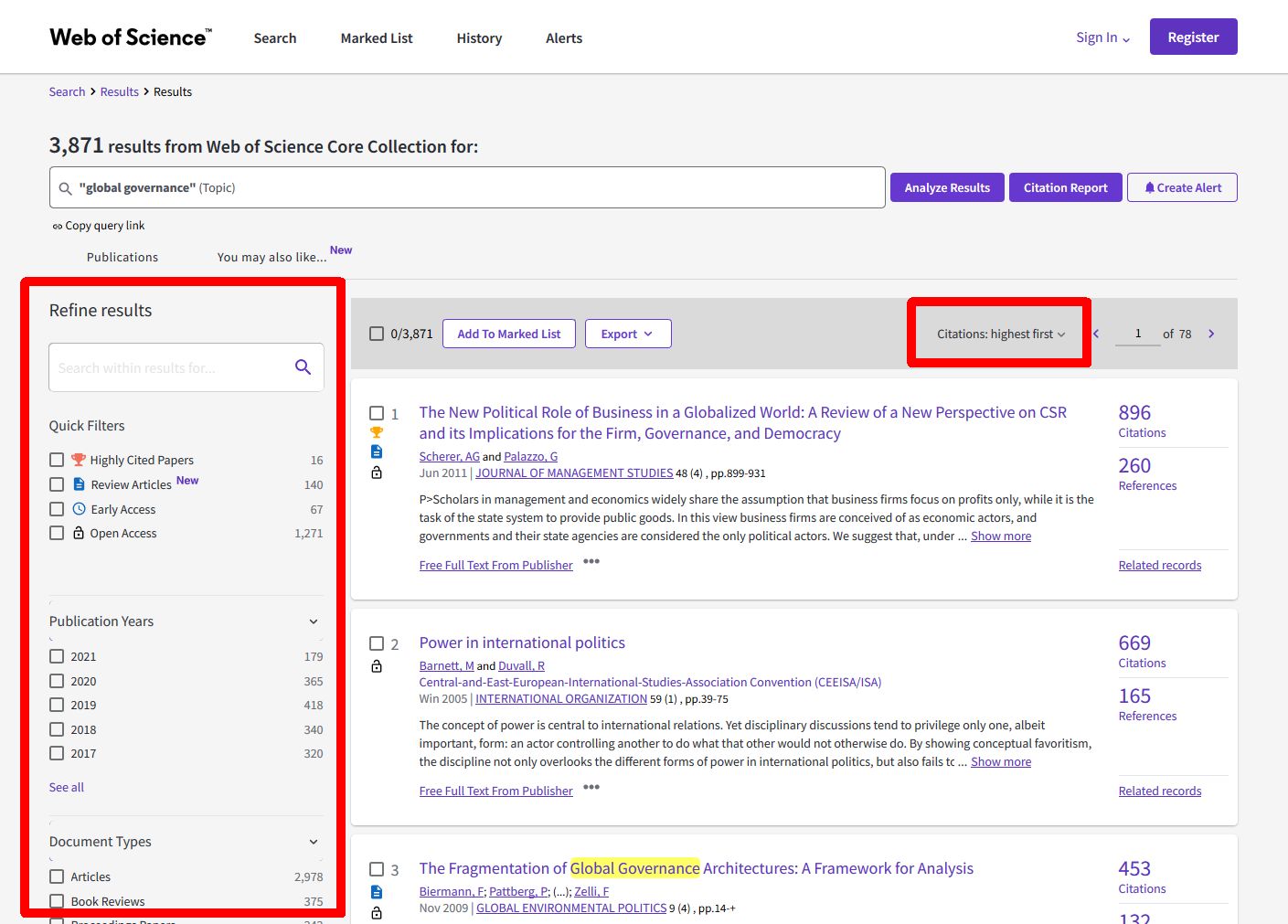This screenshot has height=924, width=1288.
Task: Click the Create Alert button
Action: pos(1182,187)
